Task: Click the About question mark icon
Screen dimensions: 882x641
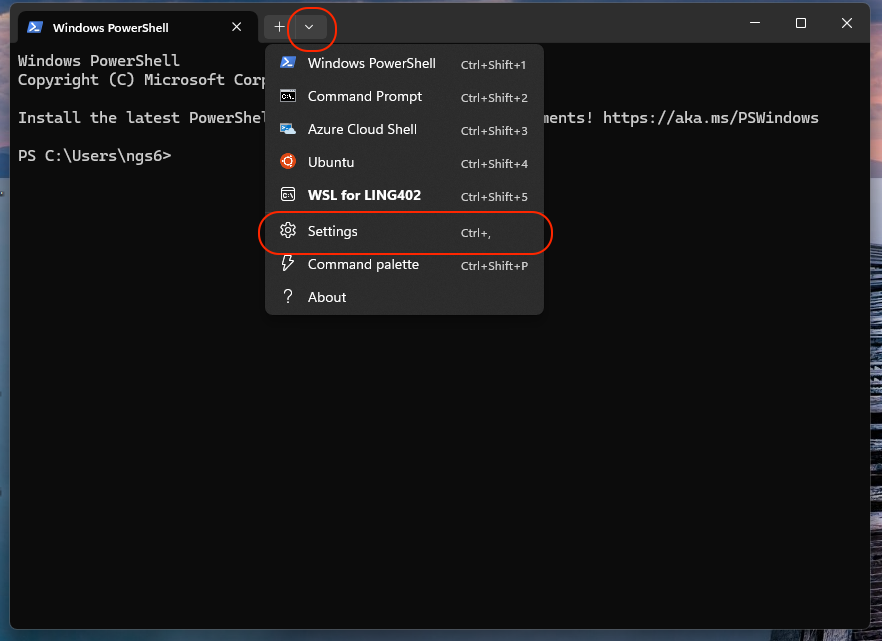Action: (288, 296)
